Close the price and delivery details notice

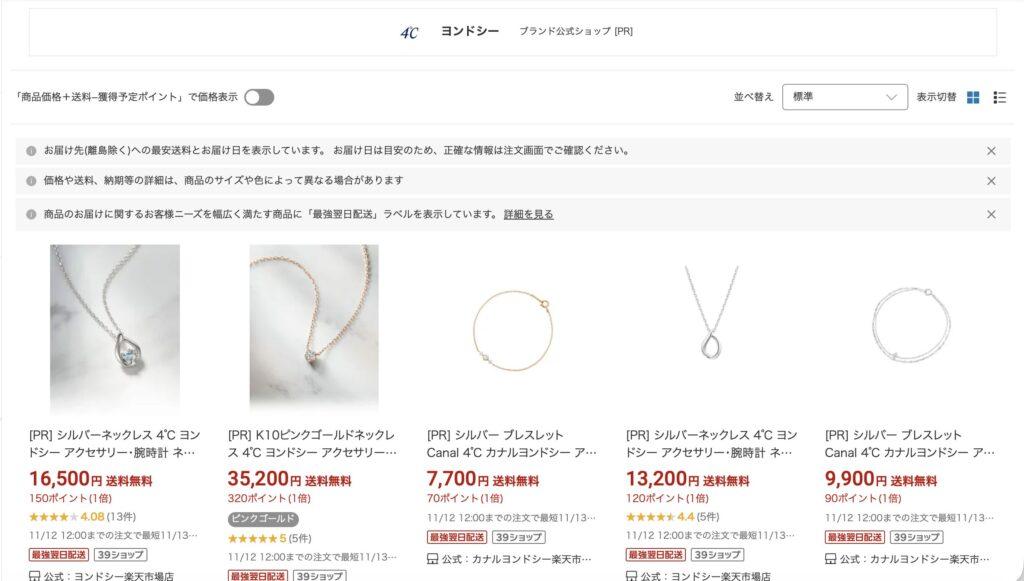[991, 181]
